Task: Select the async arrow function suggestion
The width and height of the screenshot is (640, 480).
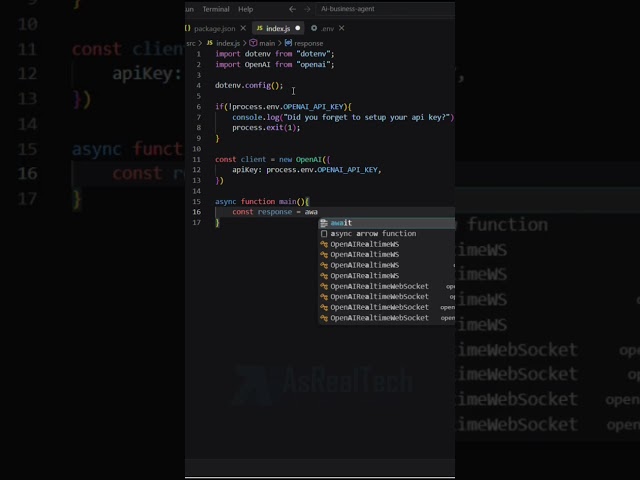Action: [387, 233]
